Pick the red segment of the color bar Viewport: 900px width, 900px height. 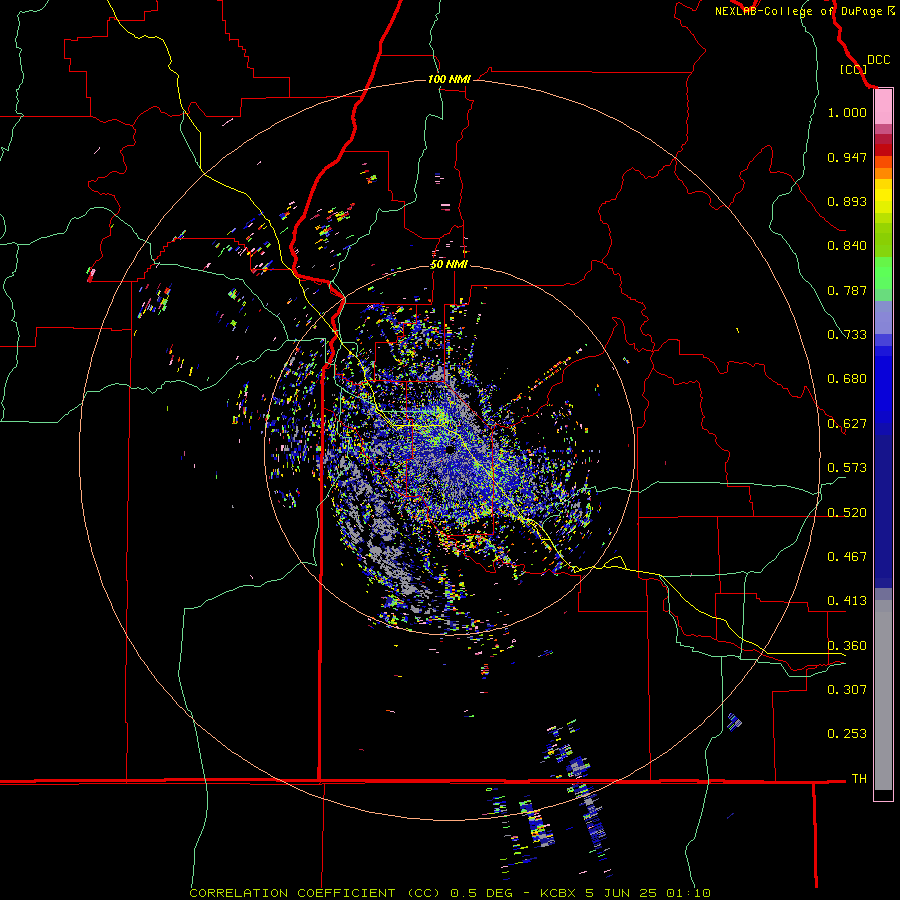click(x=883, y=150)
